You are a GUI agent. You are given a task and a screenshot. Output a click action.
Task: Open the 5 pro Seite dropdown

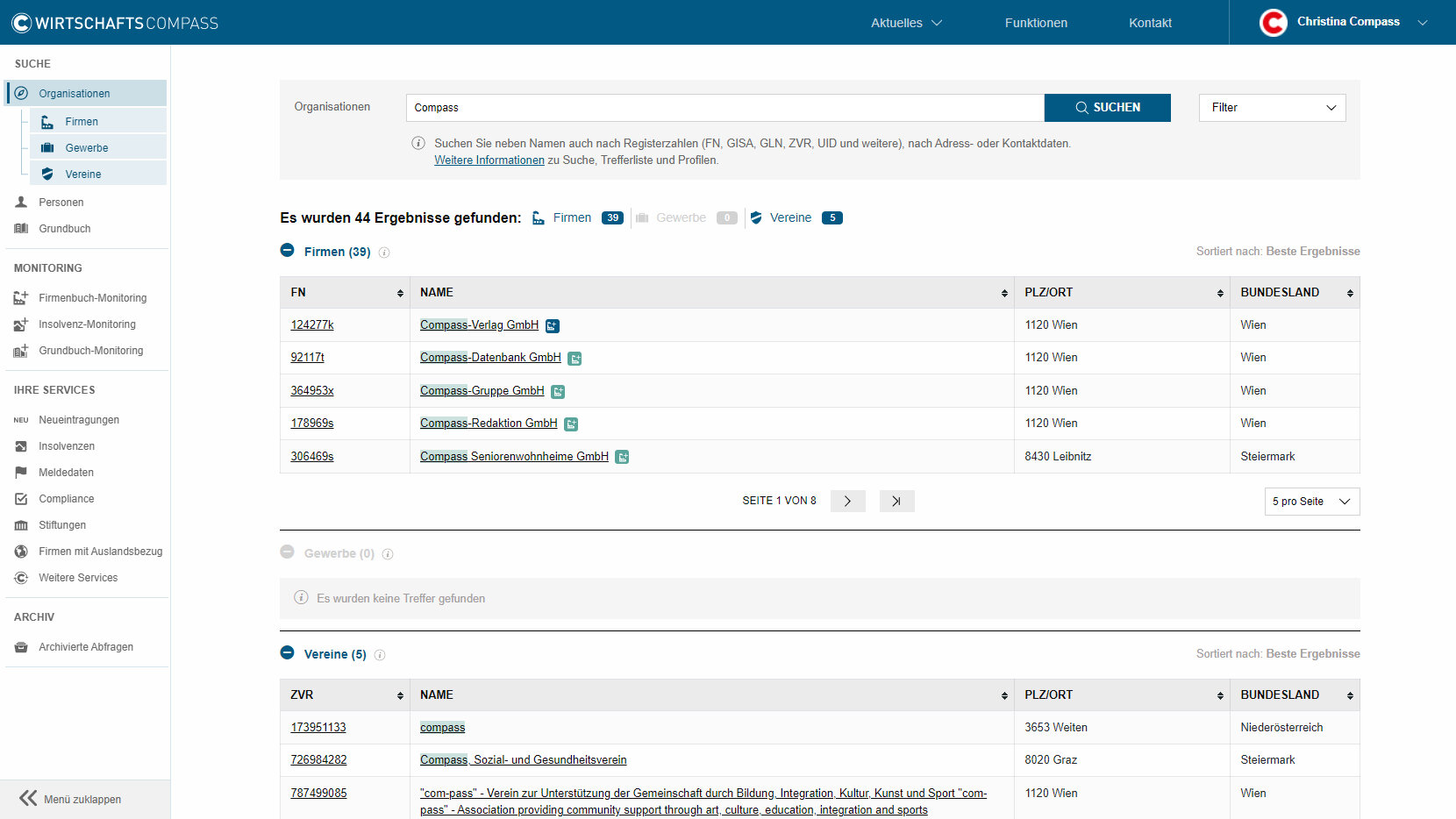[1311, 502]
